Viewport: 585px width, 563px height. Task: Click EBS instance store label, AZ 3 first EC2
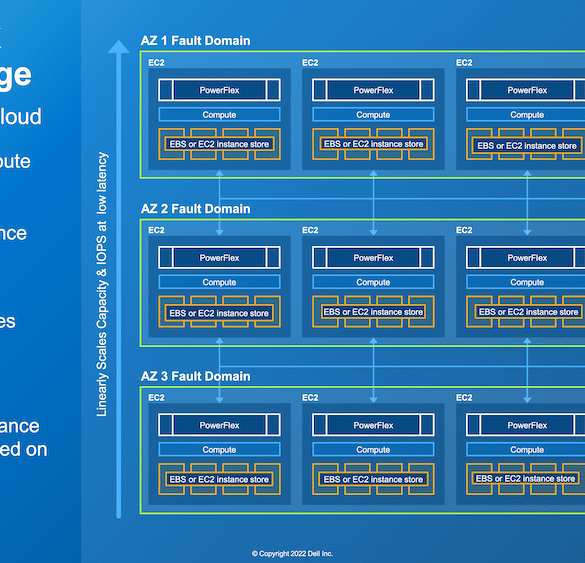tap(219, 479)
